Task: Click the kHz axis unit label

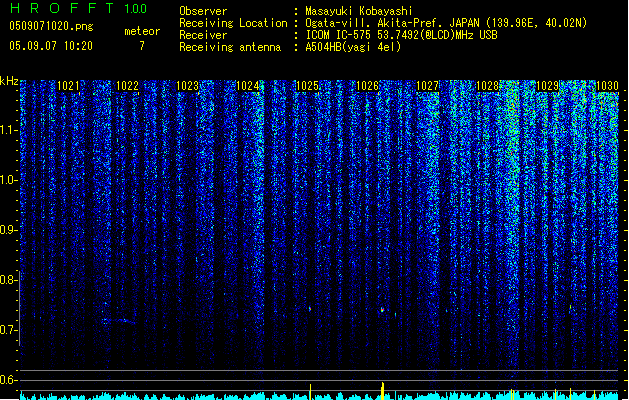Action: coord(9,81)
